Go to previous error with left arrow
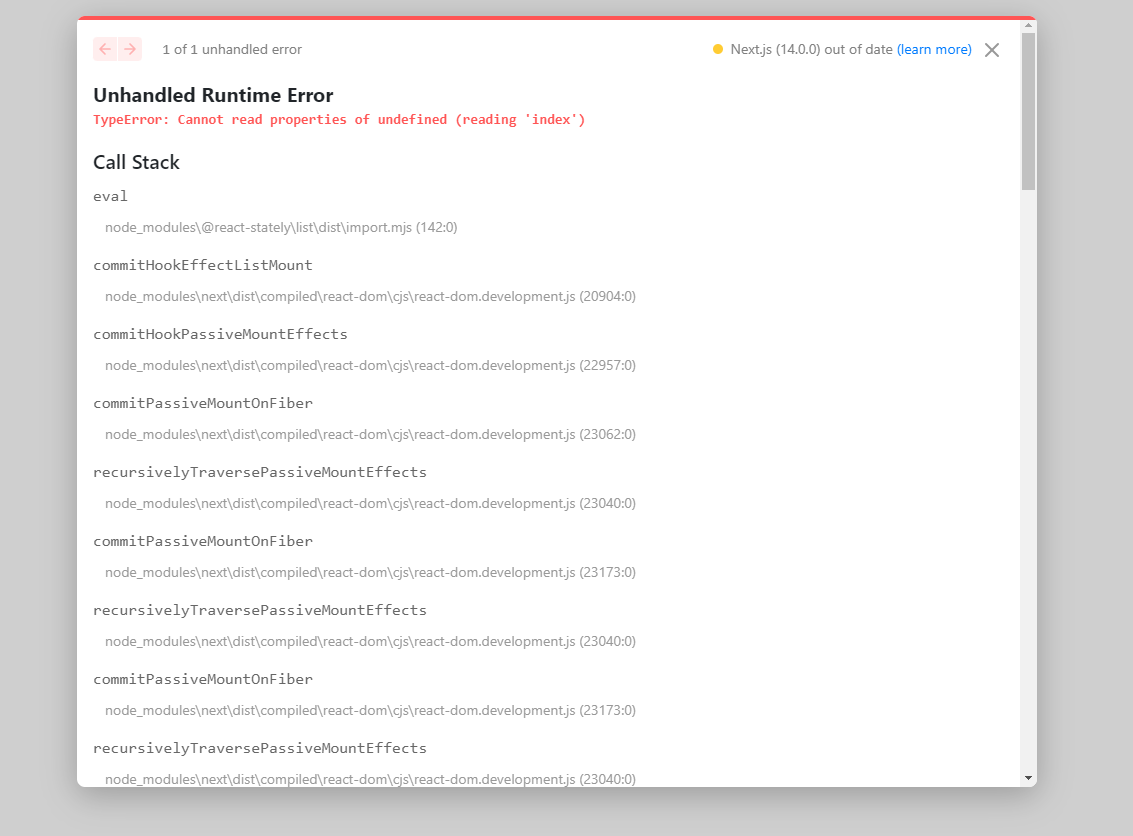The image size is (1133, 836). (105, 49)
